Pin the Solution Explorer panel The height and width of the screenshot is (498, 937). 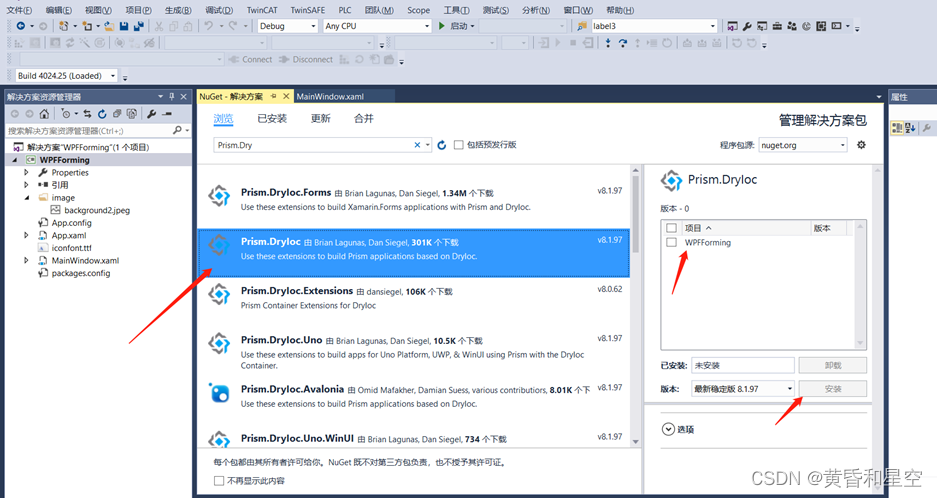point(172,96)
